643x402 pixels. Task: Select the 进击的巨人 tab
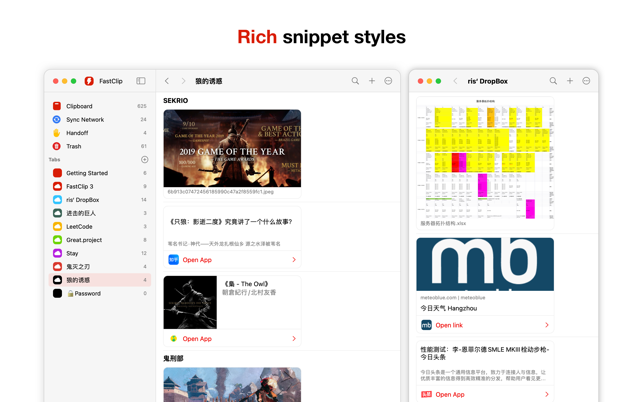point(100,213)
